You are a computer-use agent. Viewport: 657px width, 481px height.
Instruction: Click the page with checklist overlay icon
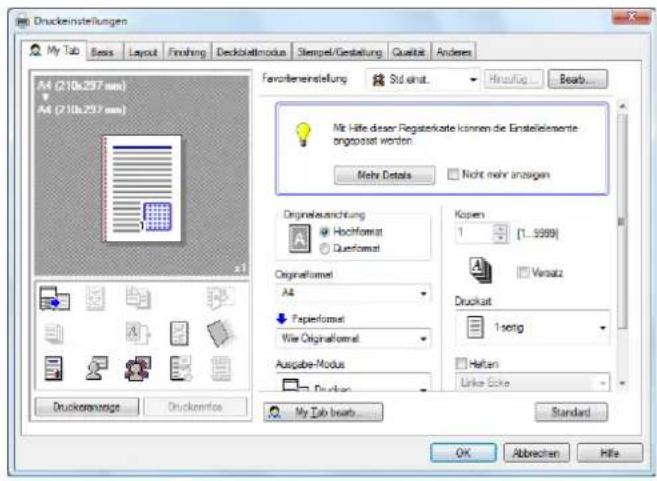click(x=181, y=368)
